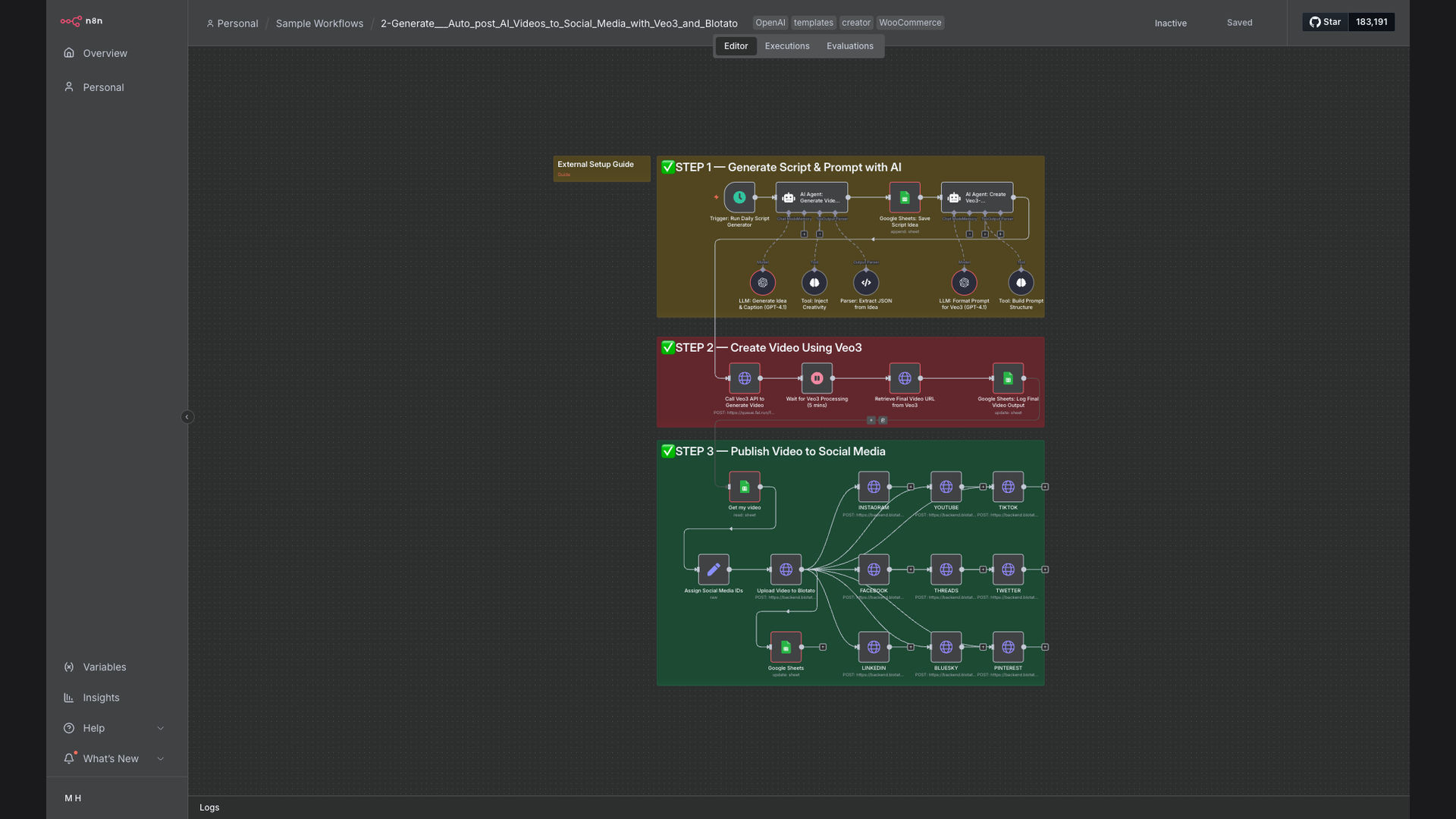Click the Upload Video to Blotato node
This screenshot has height=819, width=1456.
coord(786,569)
